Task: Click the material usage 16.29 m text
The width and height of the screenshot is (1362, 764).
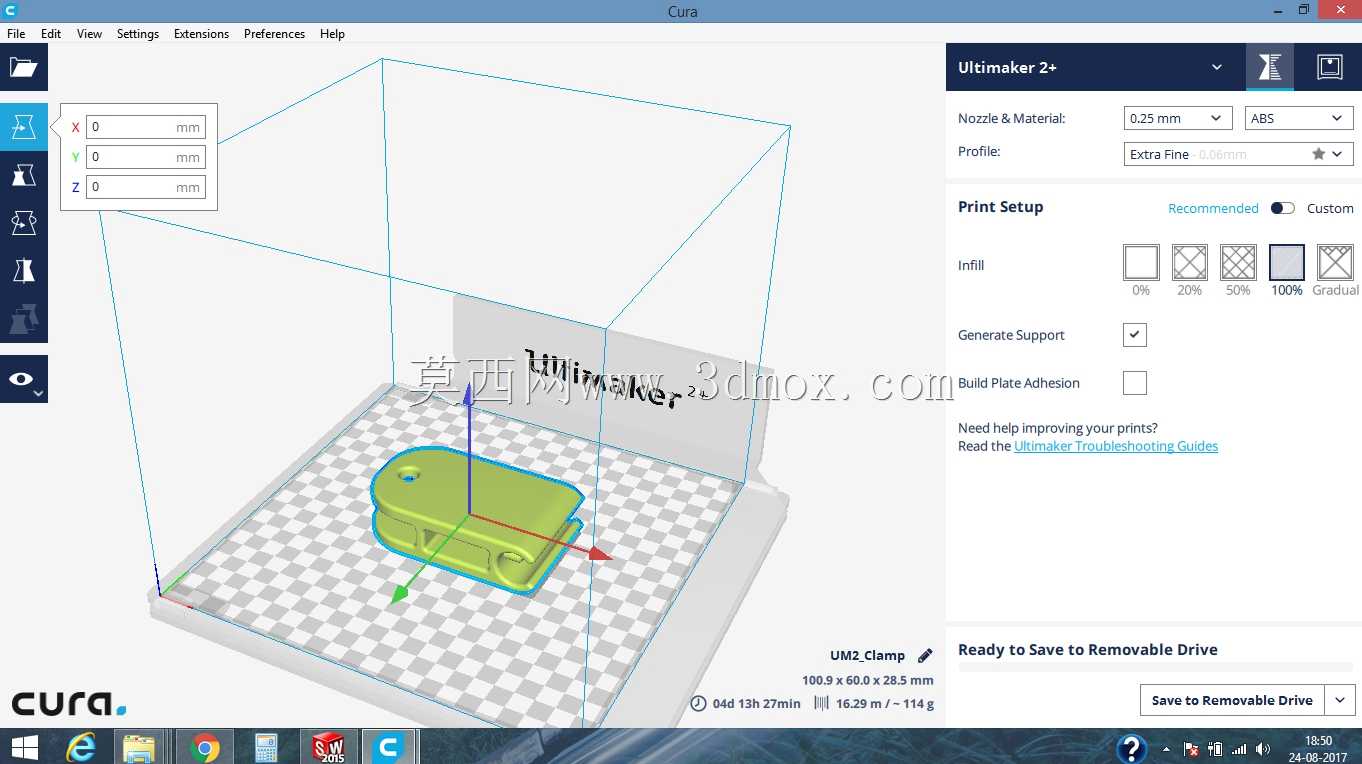Action: pyautogui.click(x=884, y=703)
